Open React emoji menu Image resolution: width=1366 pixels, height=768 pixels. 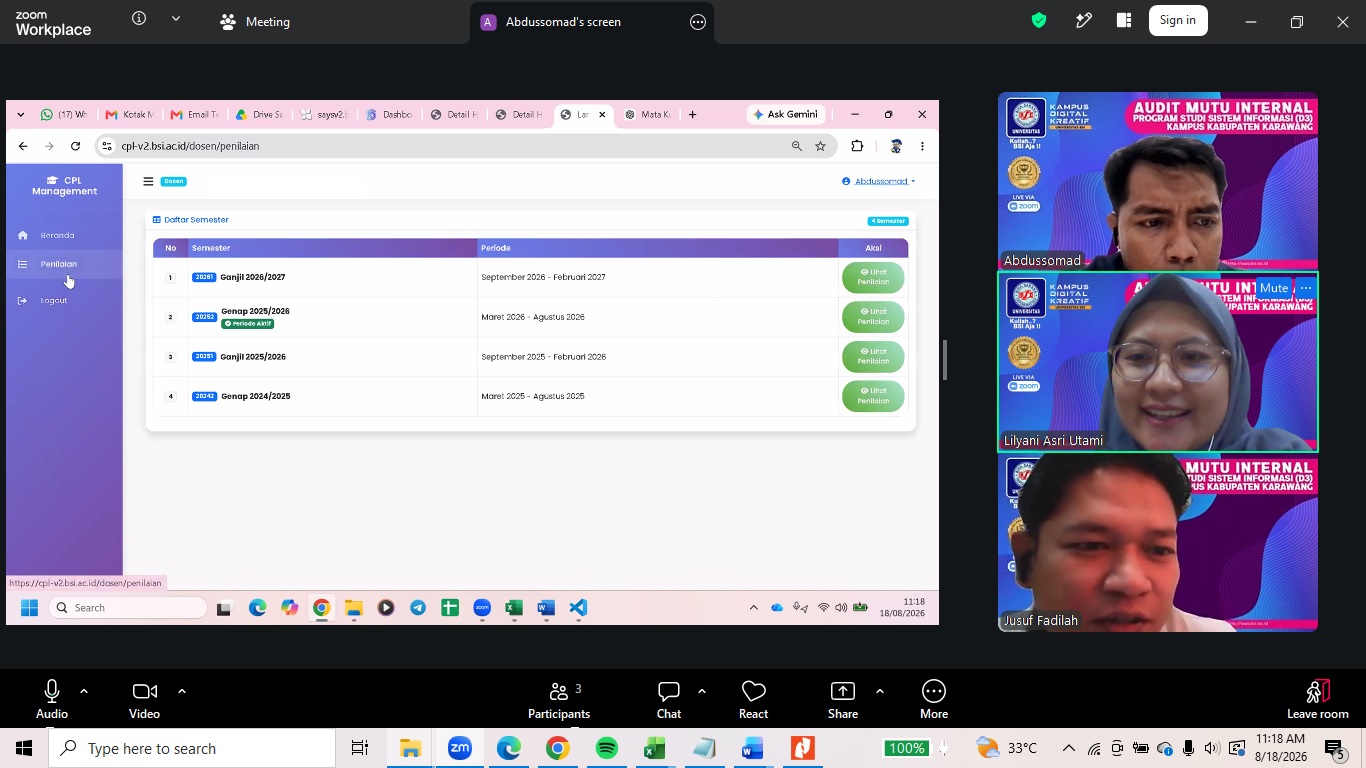753,699
